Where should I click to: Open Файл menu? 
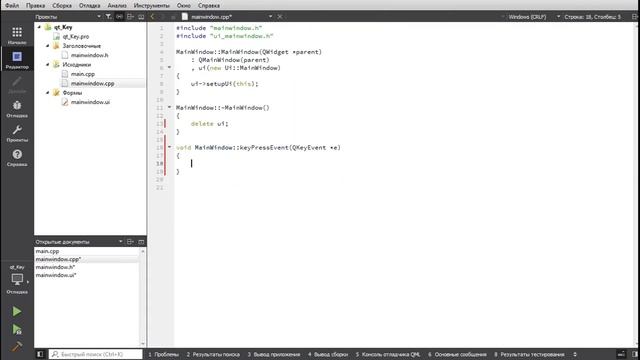tap(12, 5)
